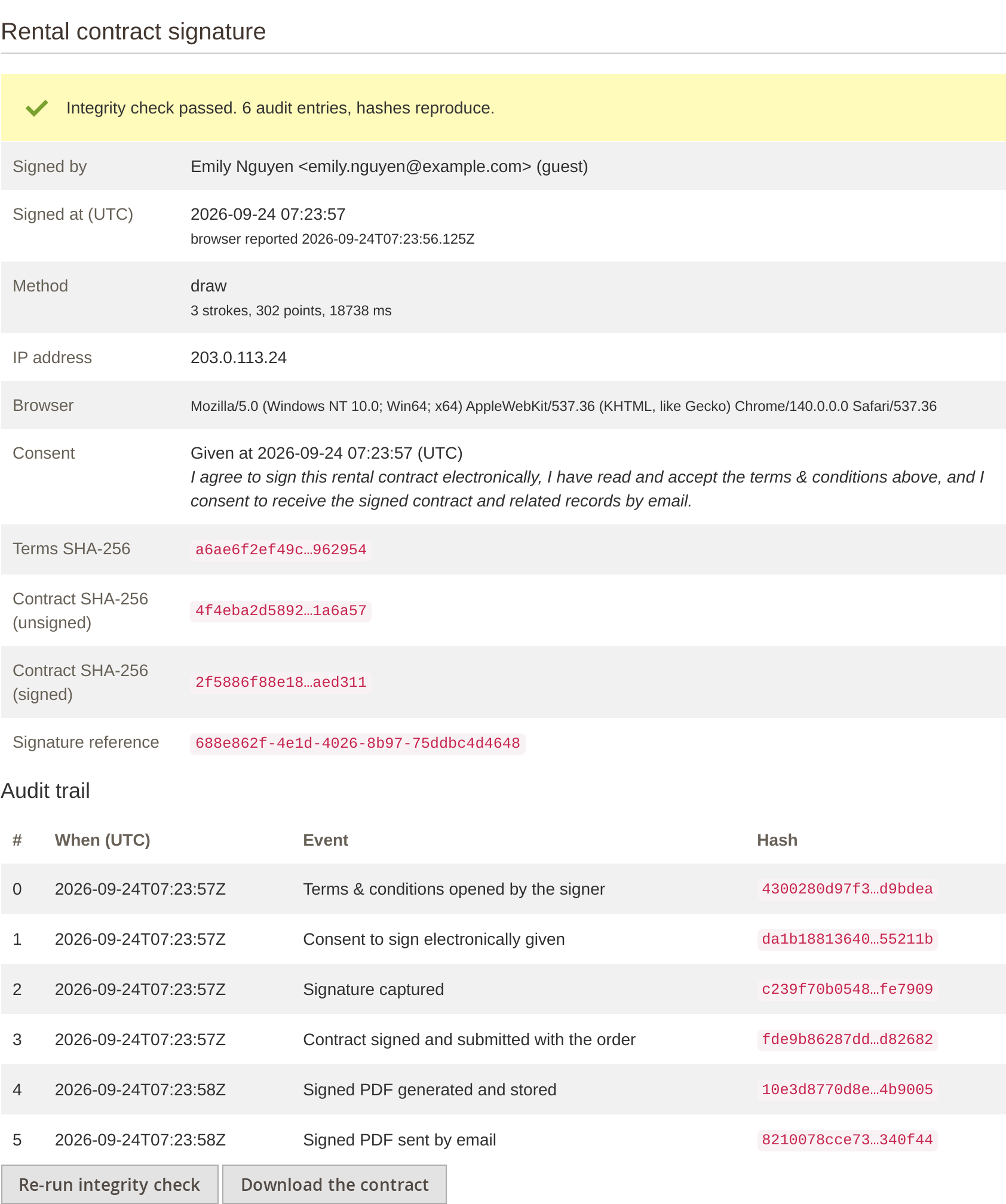This screenshot has height=1204, width=1006.
Task: Click audit hash 8210078cce73…340f44
Action: pyautogui.click(x=847, y=1139)
